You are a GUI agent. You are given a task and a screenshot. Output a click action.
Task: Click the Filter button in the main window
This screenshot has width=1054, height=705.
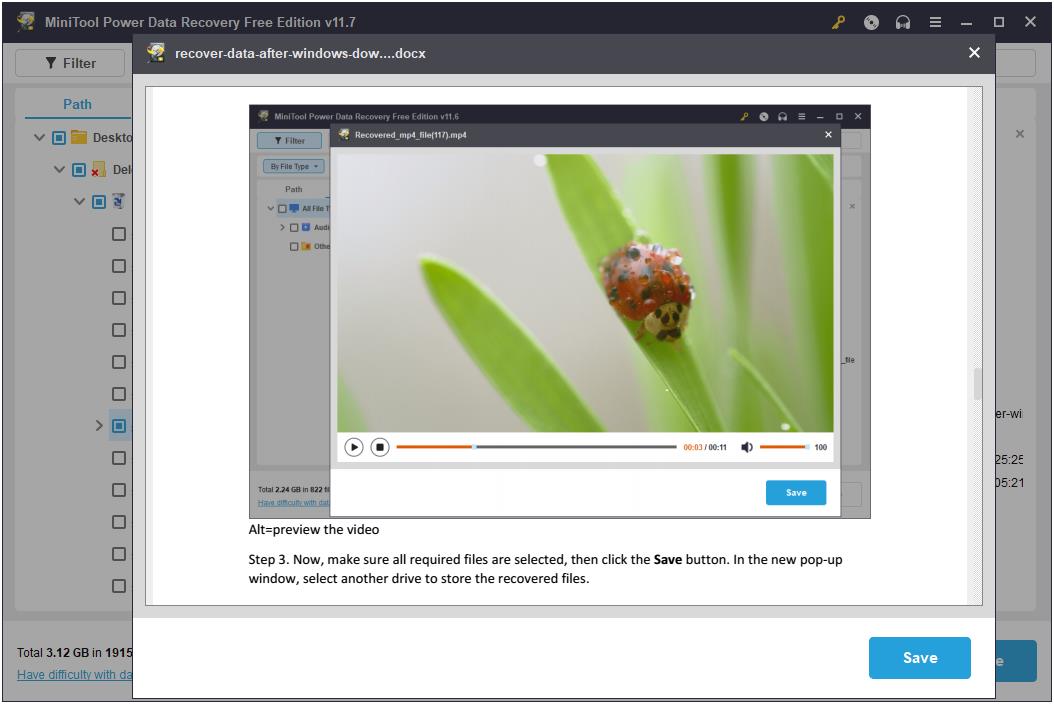coord(71,63)
